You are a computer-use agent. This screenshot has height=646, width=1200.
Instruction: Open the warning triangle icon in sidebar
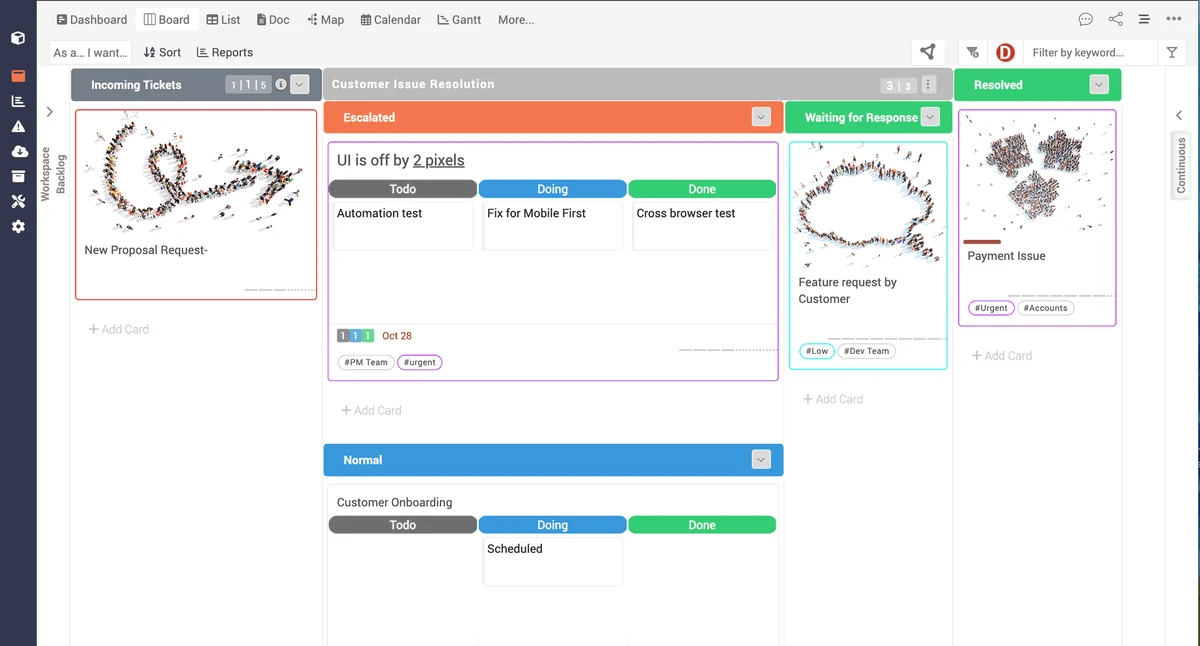18,126
